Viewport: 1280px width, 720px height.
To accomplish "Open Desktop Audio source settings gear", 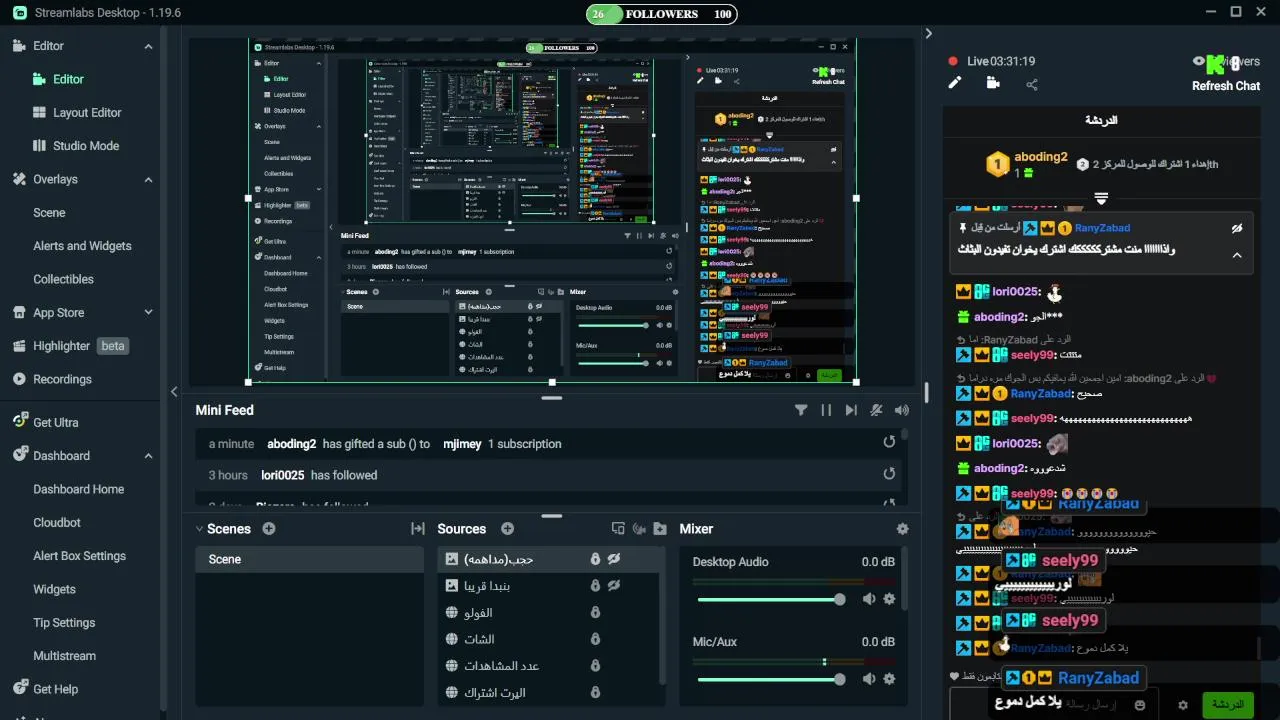I will point(889,599).
